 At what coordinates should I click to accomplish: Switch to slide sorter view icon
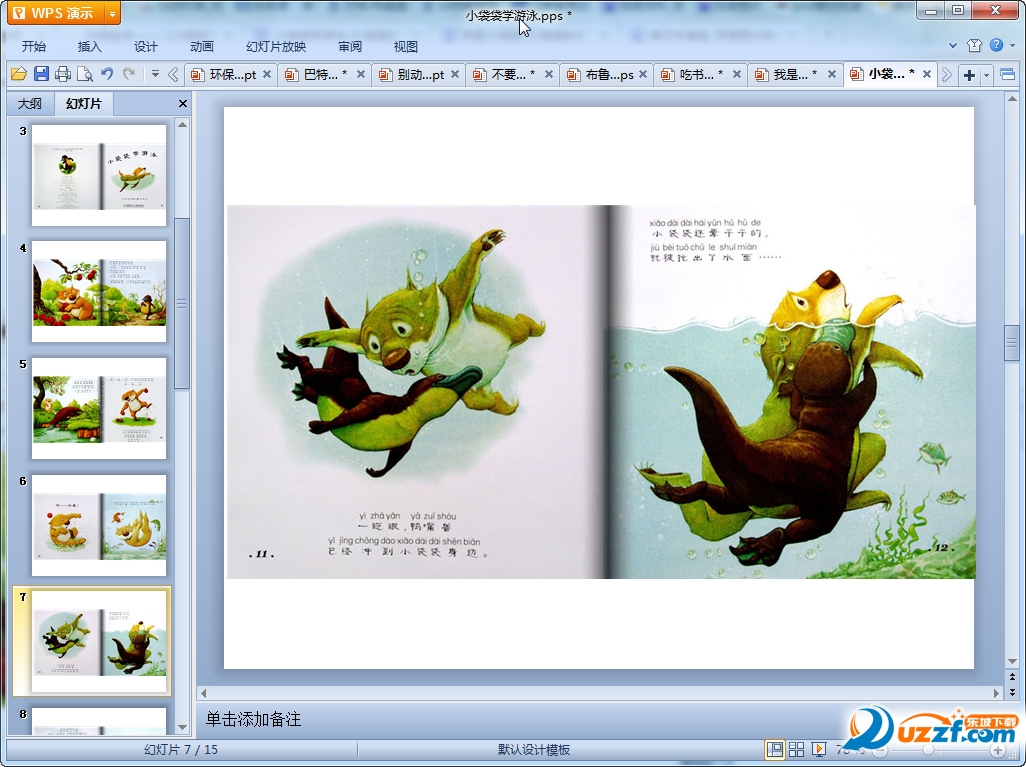click(796, 749)
